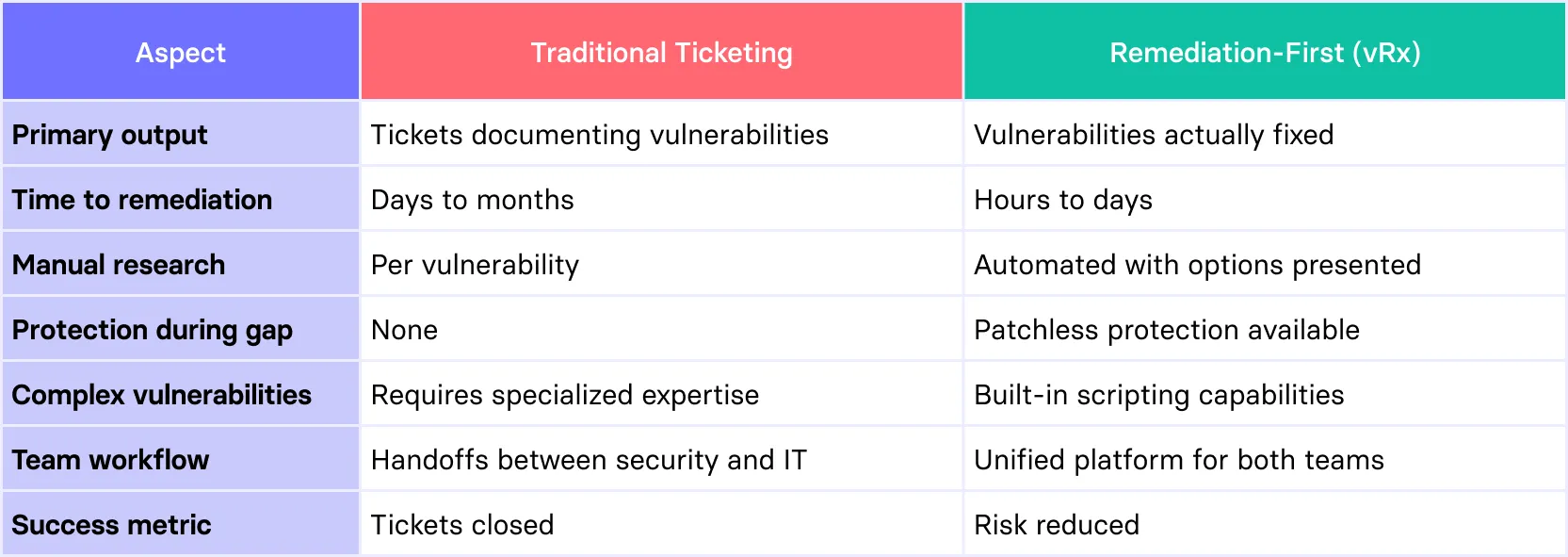The width and height of the screenshot is (1568, 557).
Task: Select the Remediation-First (vRx) header
Action: (1265, 52)
